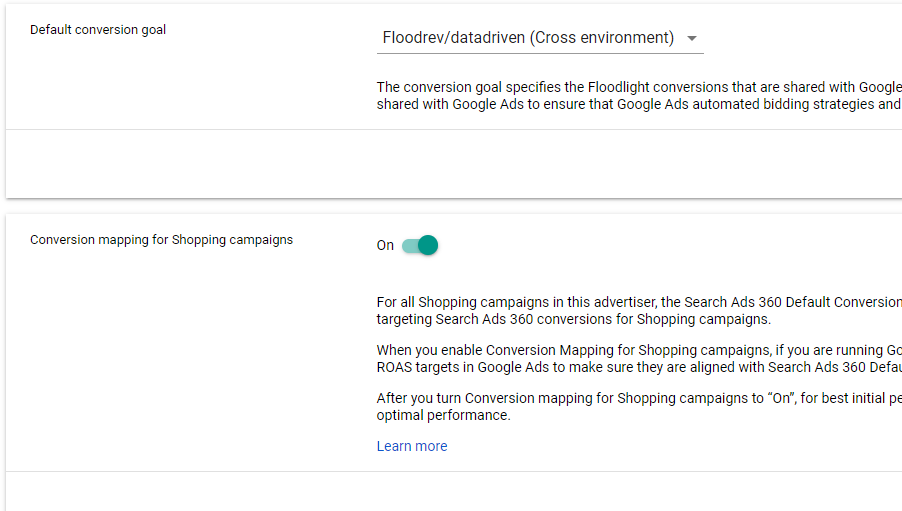Screen dimensions: 902x511
Task: Click the underline beneath the conversion goal dropdown
Action: (540, 53)
